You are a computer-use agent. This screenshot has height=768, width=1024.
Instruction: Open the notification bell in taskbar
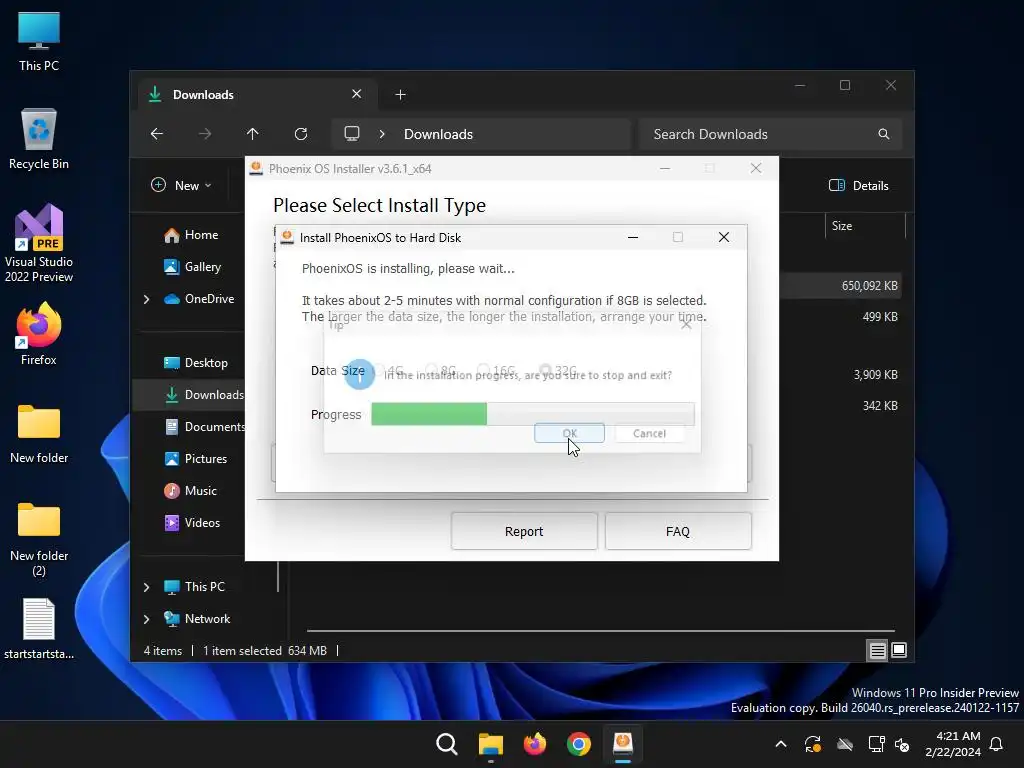[x=997, y=744]
